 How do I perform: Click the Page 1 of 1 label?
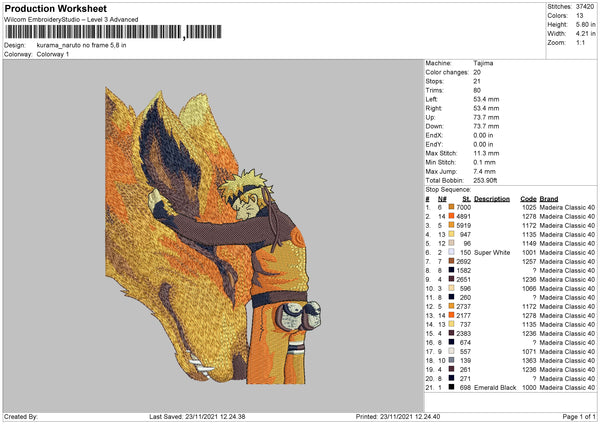pyautogui.click(x=579, y=416)
